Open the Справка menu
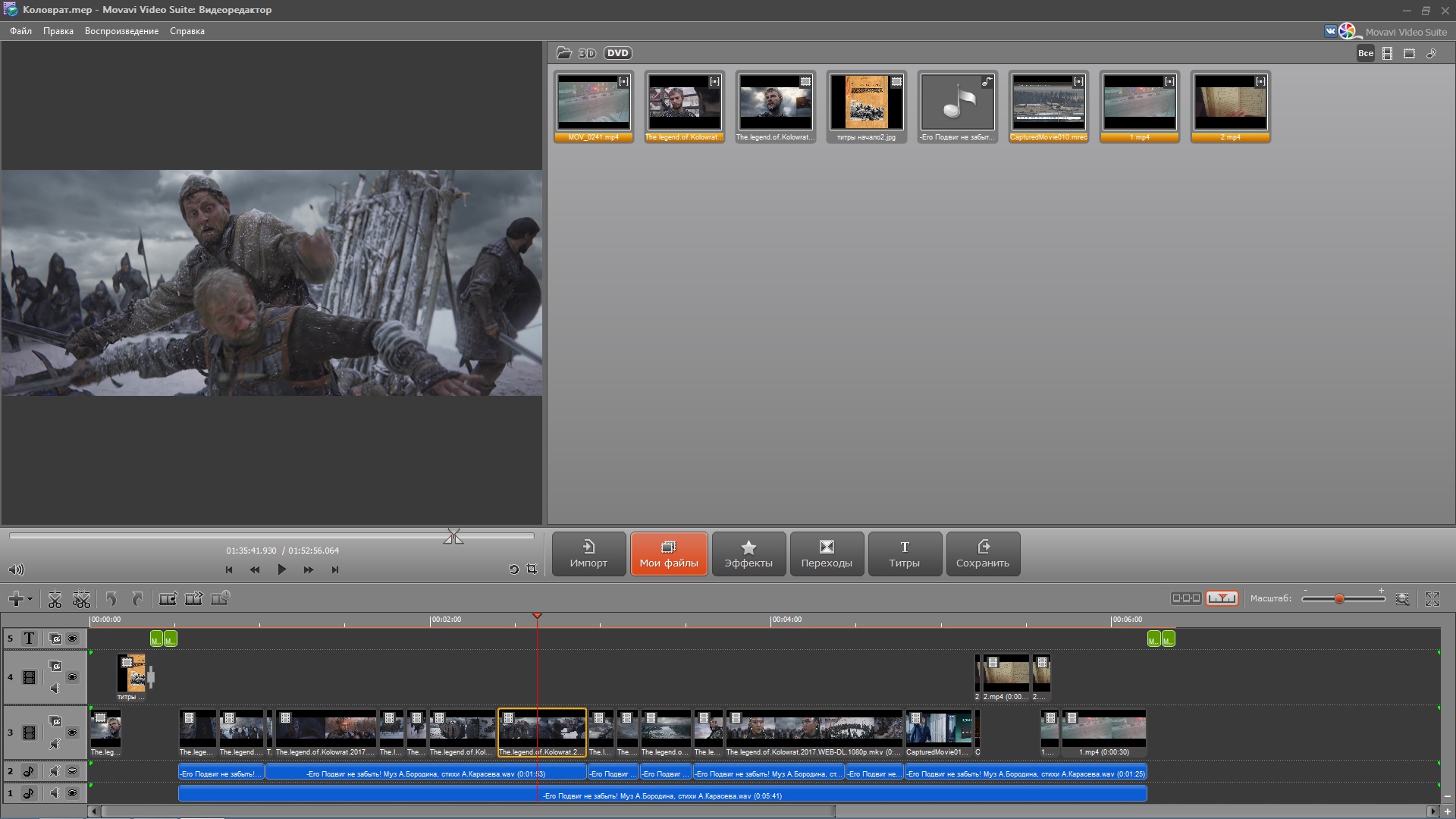The image size is (1456, 819). pyautogui.click(x=187, y=31)
